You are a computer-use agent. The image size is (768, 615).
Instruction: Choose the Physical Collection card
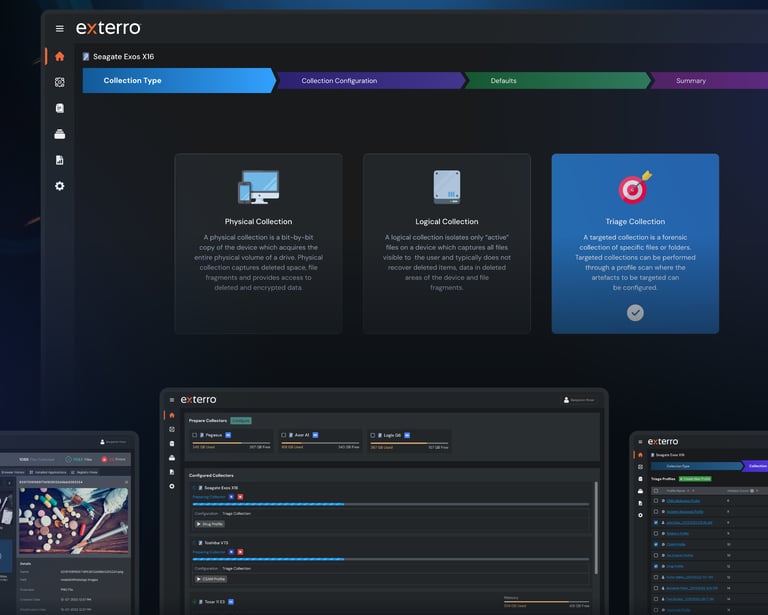pyautogui.click(x=258, y=244)
